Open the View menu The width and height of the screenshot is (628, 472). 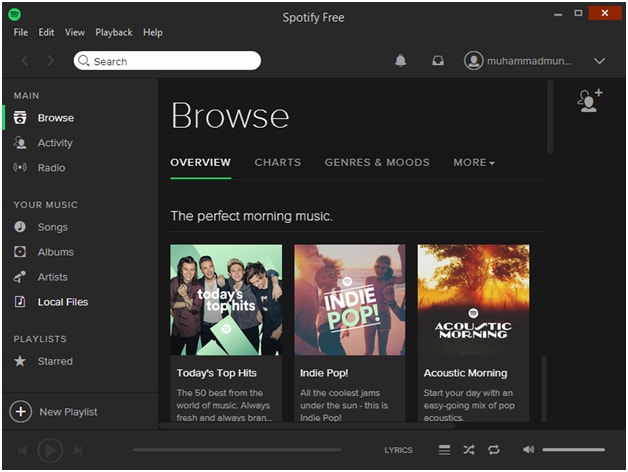click(75, 32)
